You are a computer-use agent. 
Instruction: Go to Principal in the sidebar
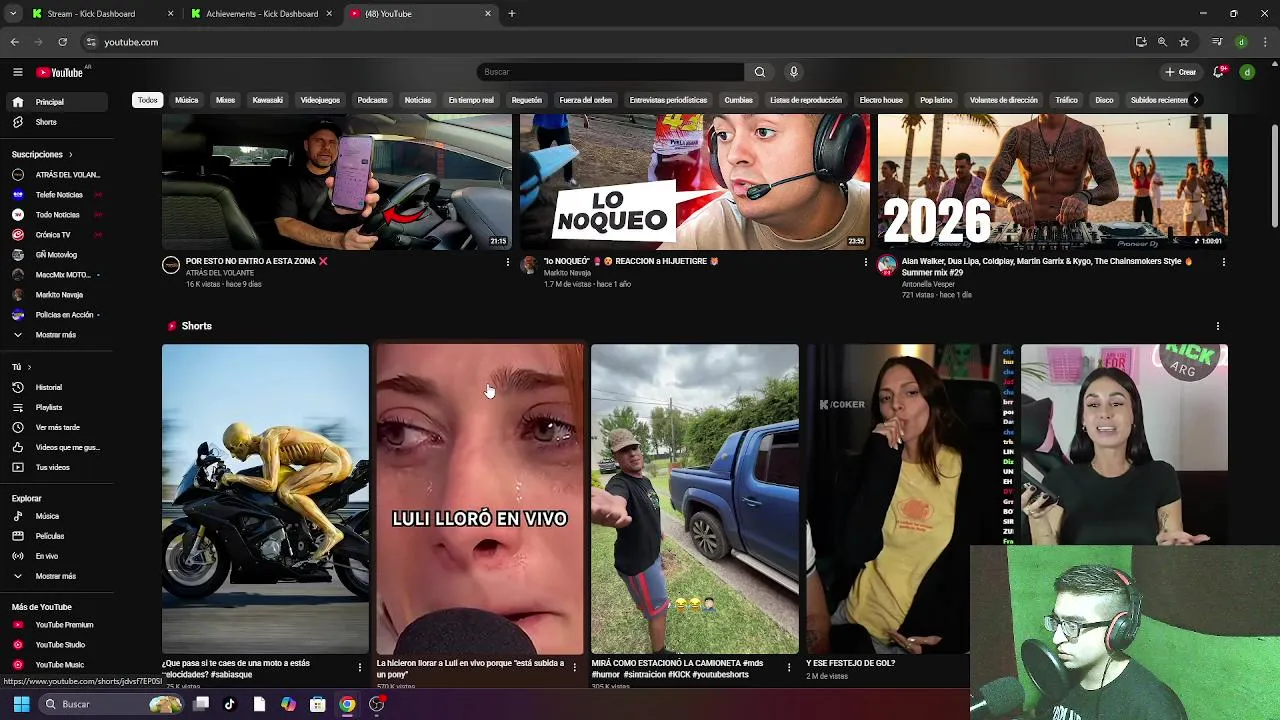click(55, 102)
